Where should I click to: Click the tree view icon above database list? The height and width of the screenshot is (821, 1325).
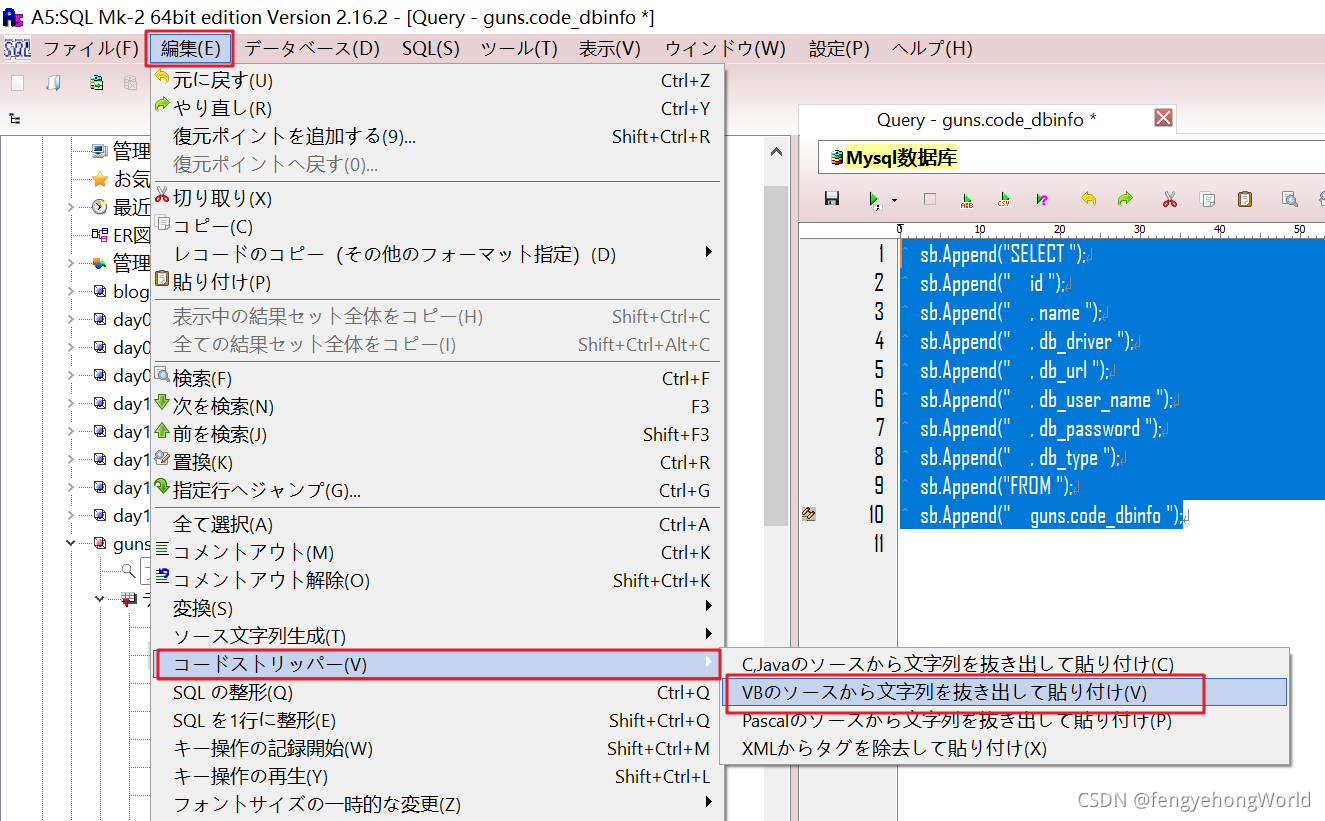(15, 118)
